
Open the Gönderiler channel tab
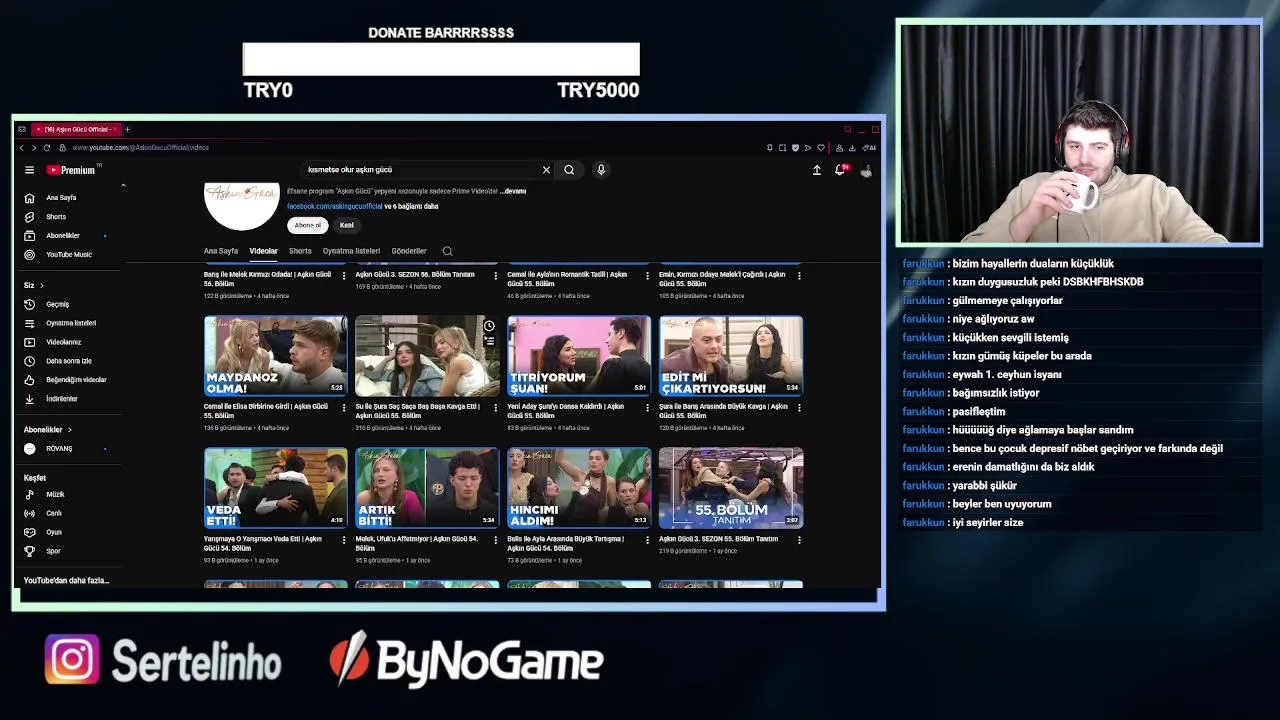coord(409,251)
